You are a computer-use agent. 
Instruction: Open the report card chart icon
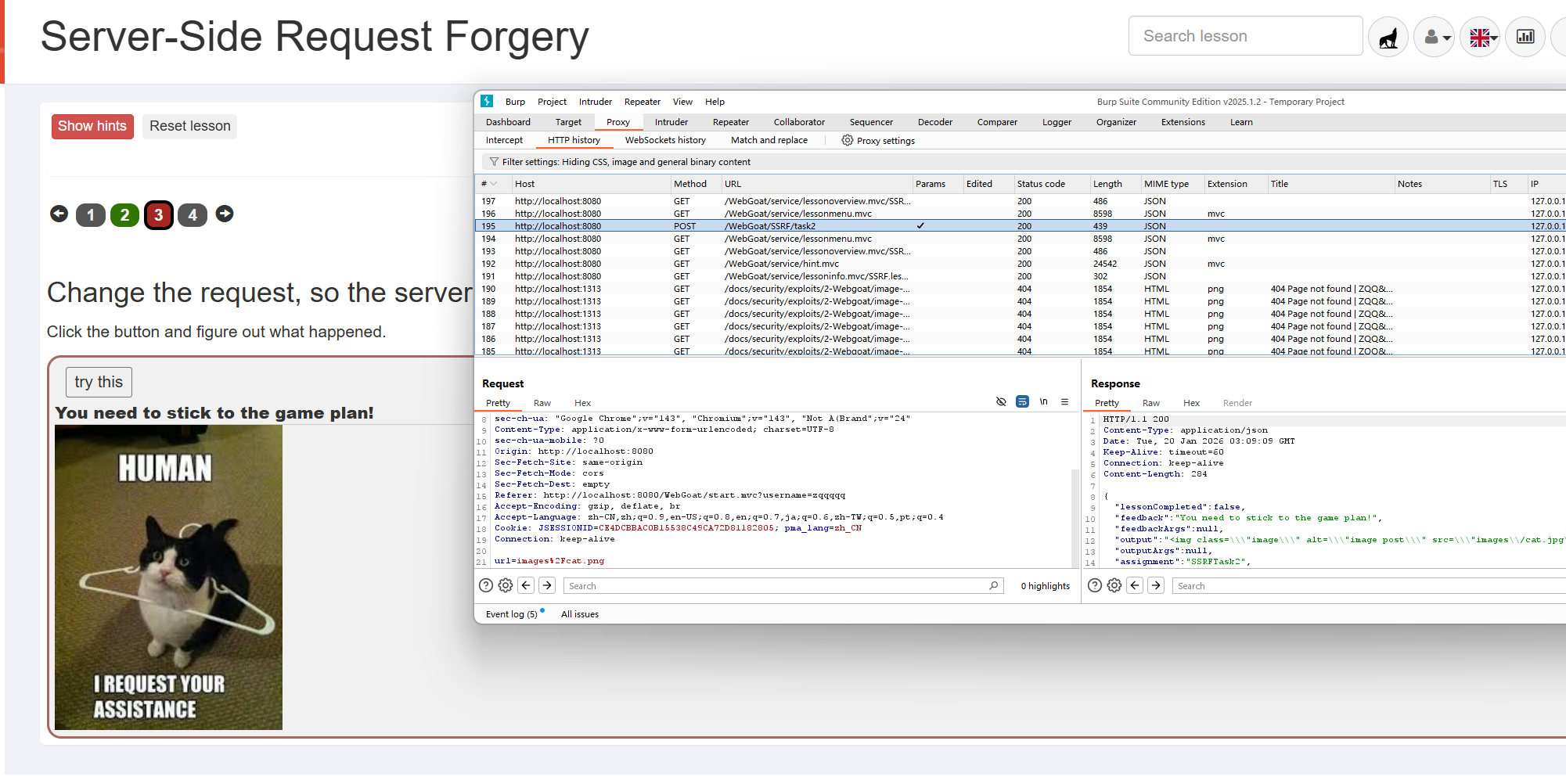tap(1525, 37)
